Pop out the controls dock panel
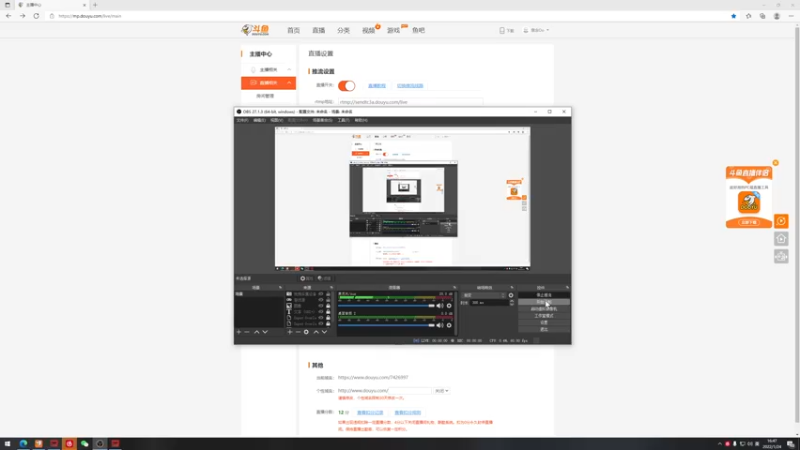The height and width of the screenshot is (450, 800). point(567,288)
